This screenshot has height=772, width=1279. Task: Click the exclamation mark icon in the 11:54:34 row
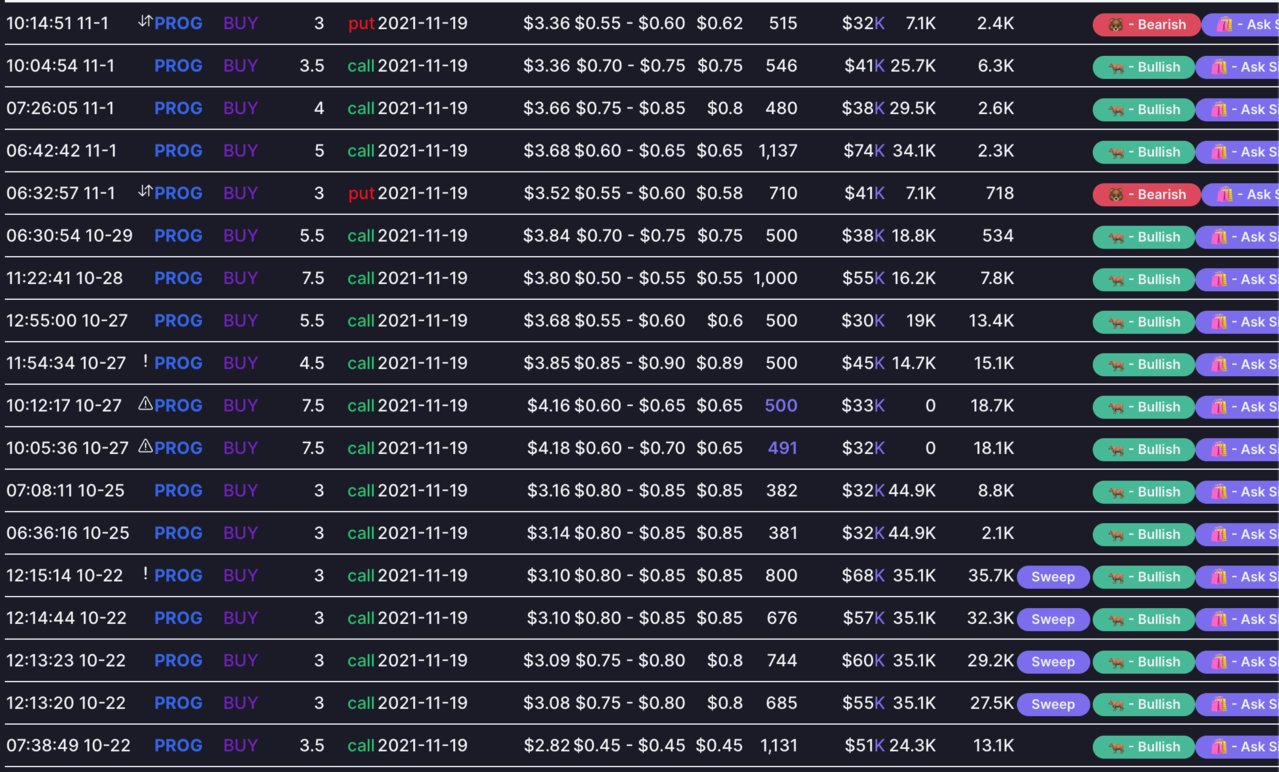click(x=146, y=362)
